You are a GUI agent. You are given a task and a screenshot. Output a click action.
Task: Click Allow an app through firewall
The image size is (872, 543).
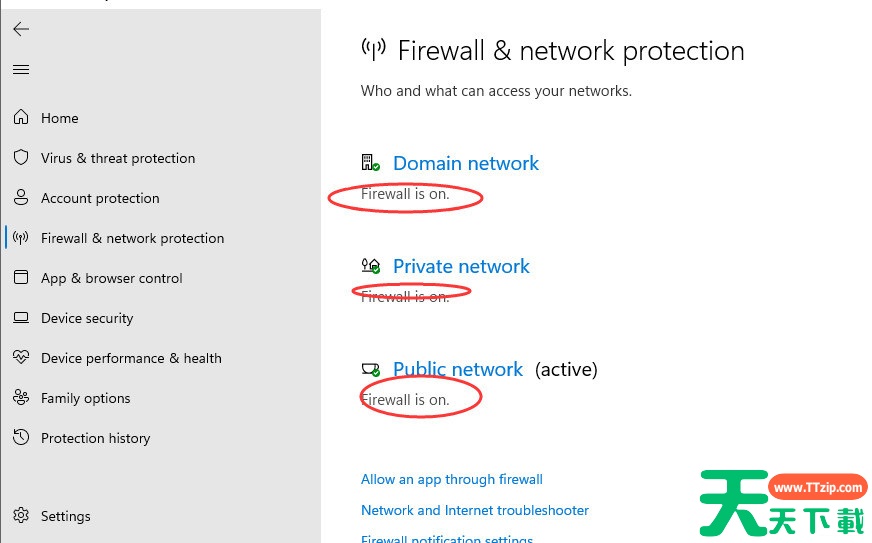[x=452, y=480]
